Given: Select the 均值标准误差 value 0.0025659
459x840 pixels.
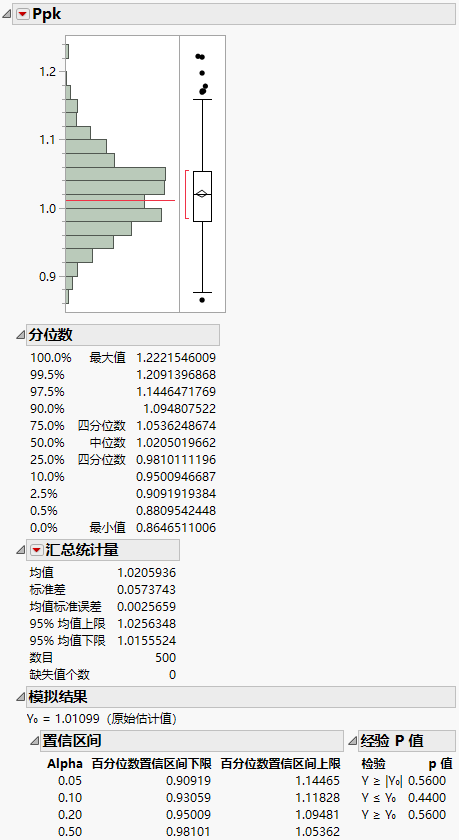Looking at the screenshot, I should click(x=146, y=607).
